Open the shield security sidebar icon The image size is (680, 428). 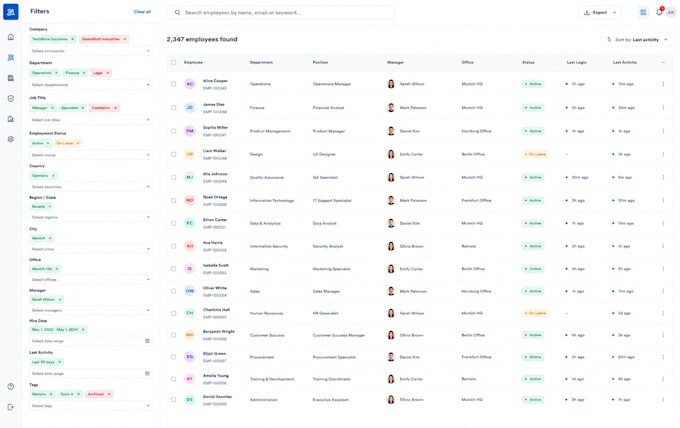point(11,98)
